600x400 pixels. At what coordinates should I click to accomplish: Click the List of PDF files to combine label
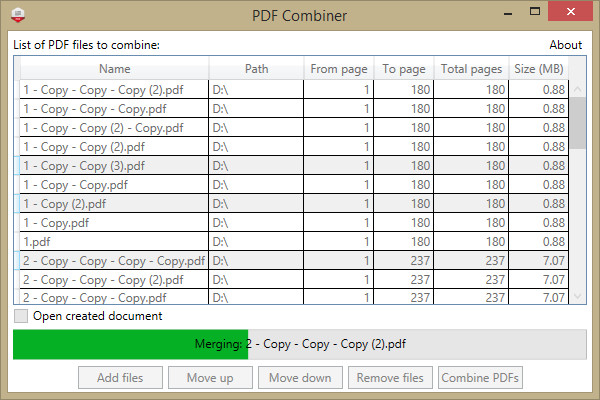86,45
